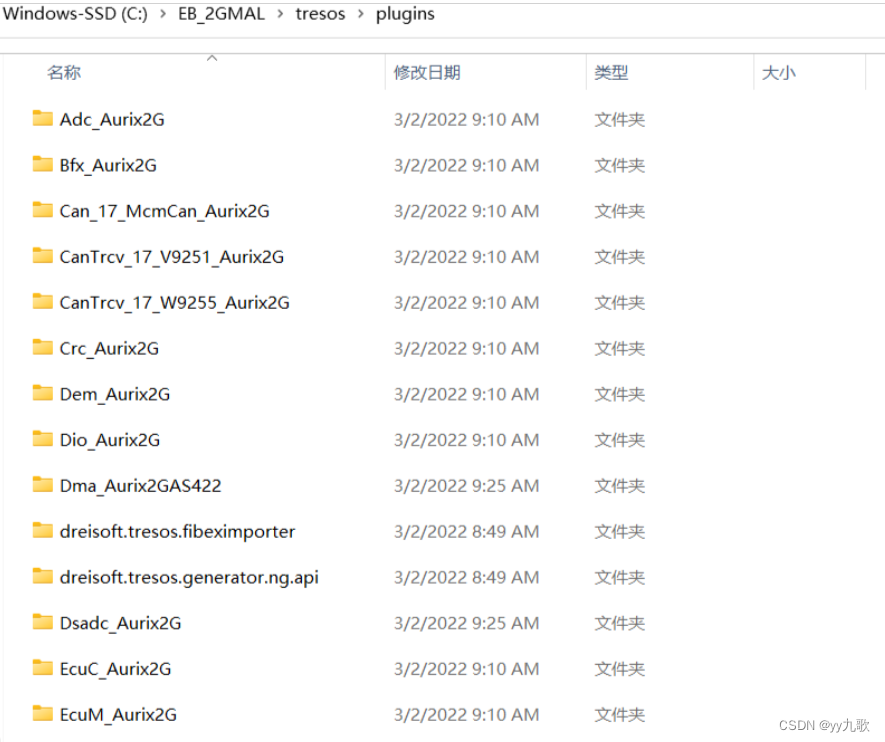Click the 9:25 AM date of Dsadc_Aurix2G

[466, 623]
